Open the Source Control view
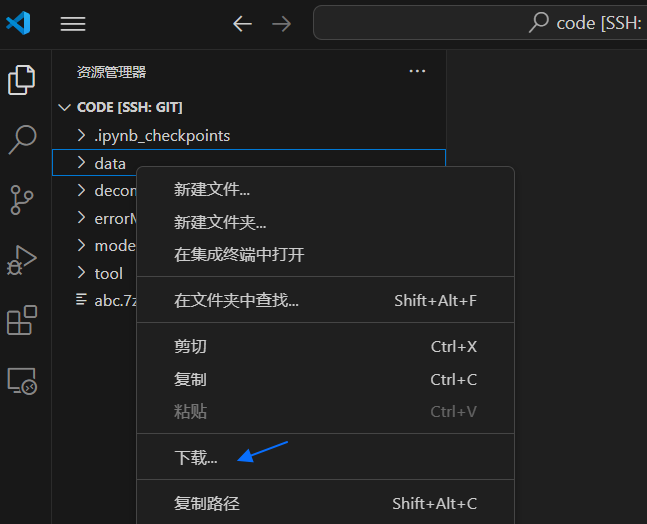The height and width of the screenshot is (524, 647). (22, 200)
